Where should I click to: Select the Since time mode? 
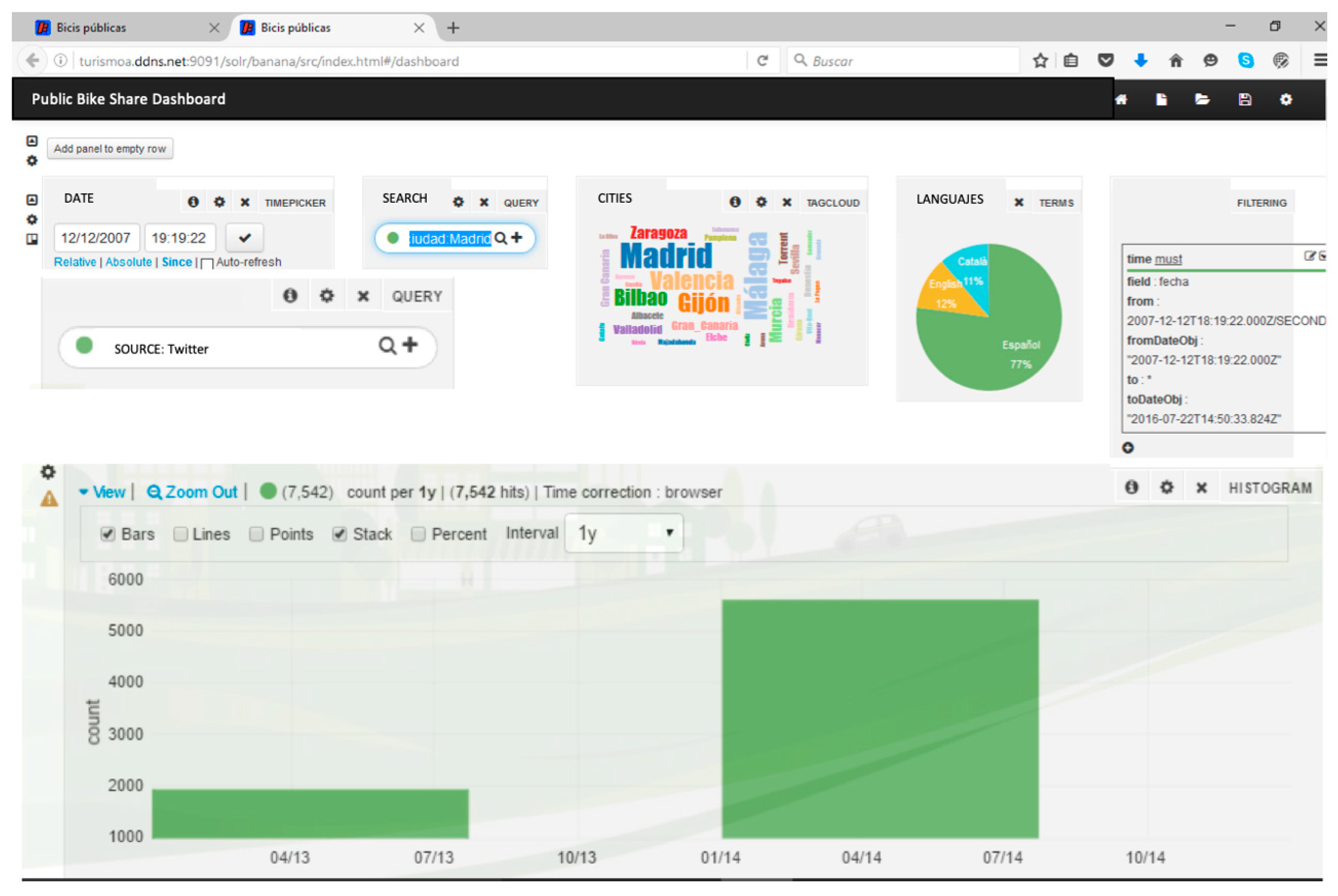coord(177,262)
